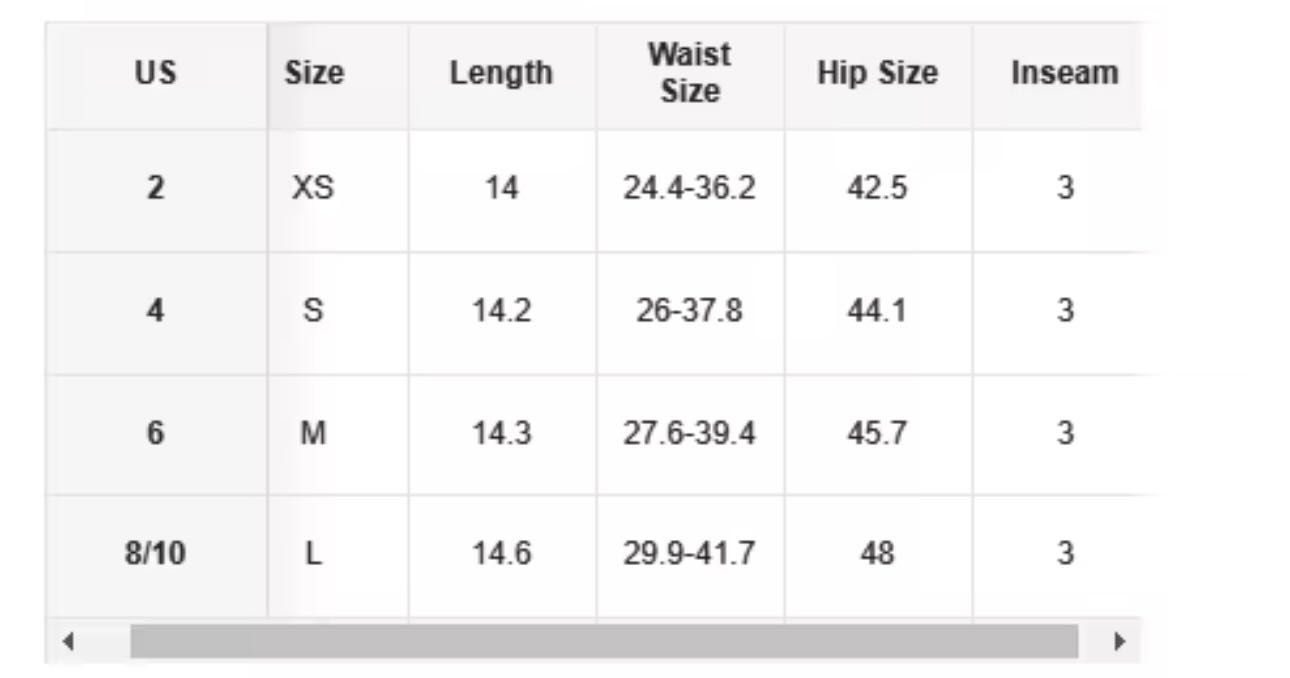Click waist value 27.6-39.4
1290x678 pixels.
[689, 434]
